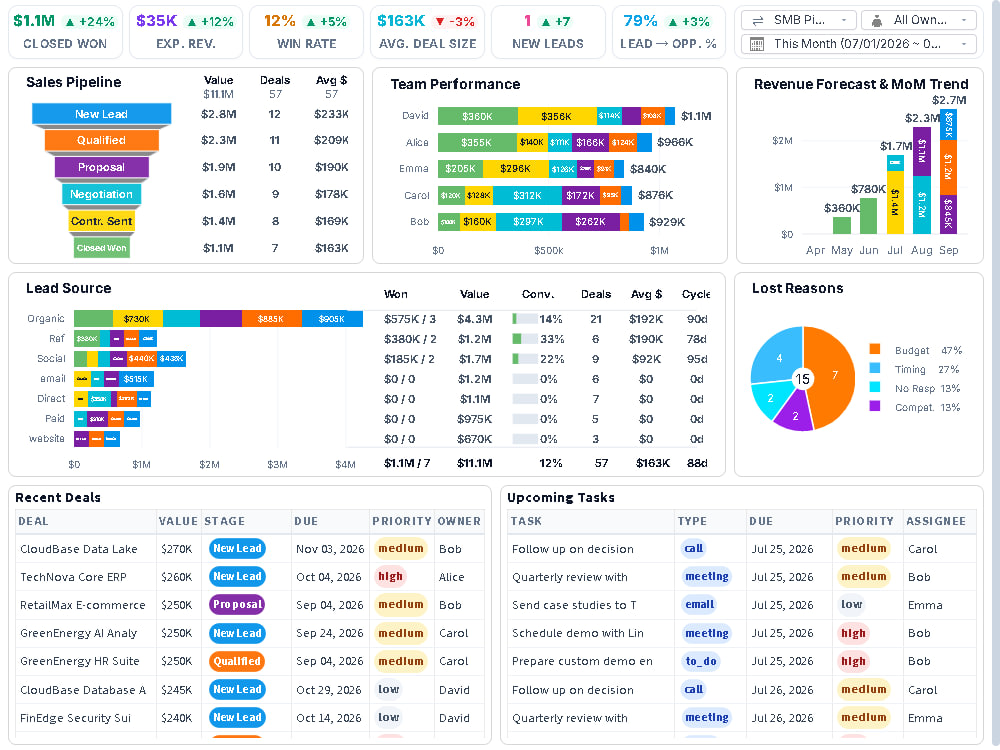The width and height of the screenshot is (1000, 750).
Task: Click the $4.3M Organic value cell
Action: coord(474,319)
